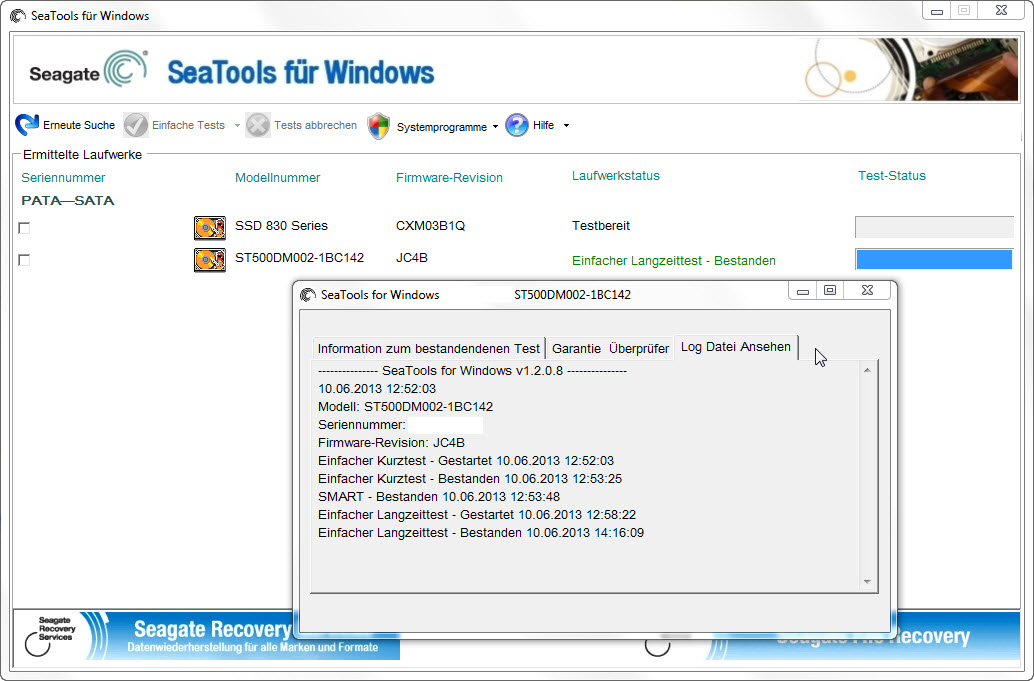Click the ST500DM002-1BC142 model in drive list
Image resolution: width=1034 pixels, height=681 pixels.
coord(299,258)
